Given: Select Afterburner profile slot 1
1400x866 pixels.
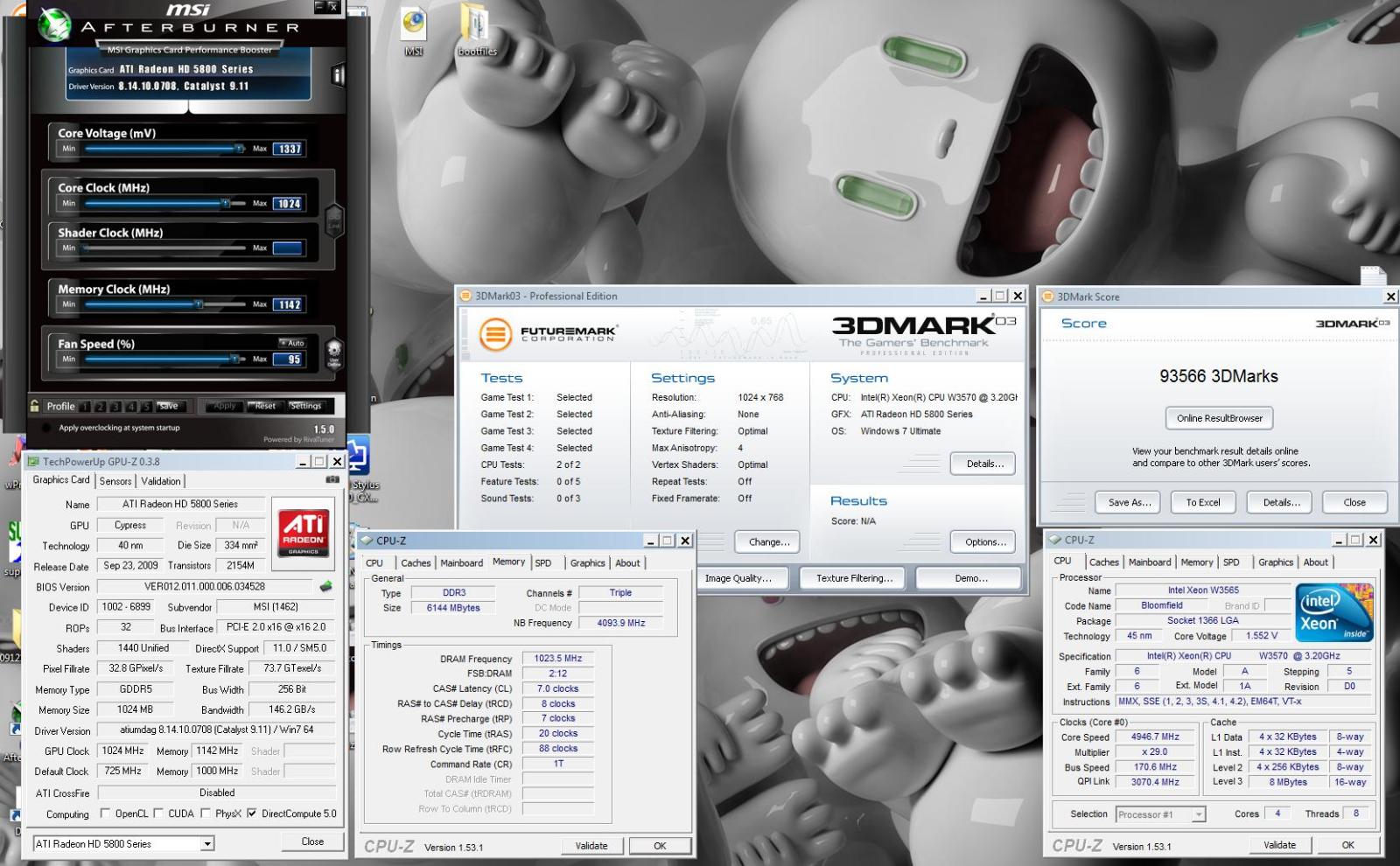Looking at the screenshot, I should (85, 407).
